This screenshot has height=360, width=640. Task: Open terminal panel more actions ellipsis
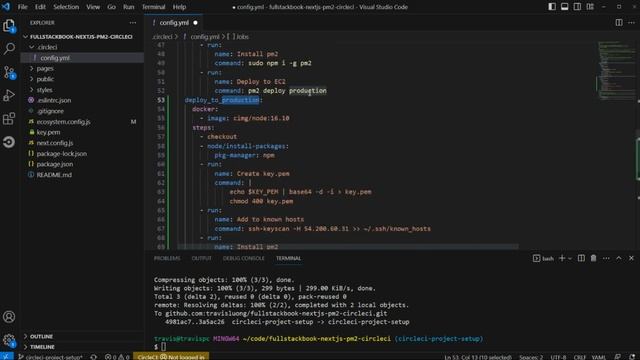coord(606,258)
